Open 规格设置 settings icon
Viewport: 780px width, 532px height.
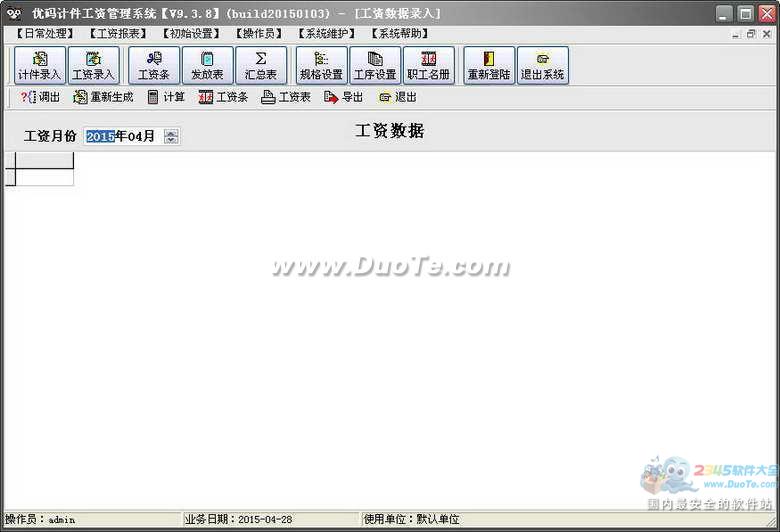[321, 66]
